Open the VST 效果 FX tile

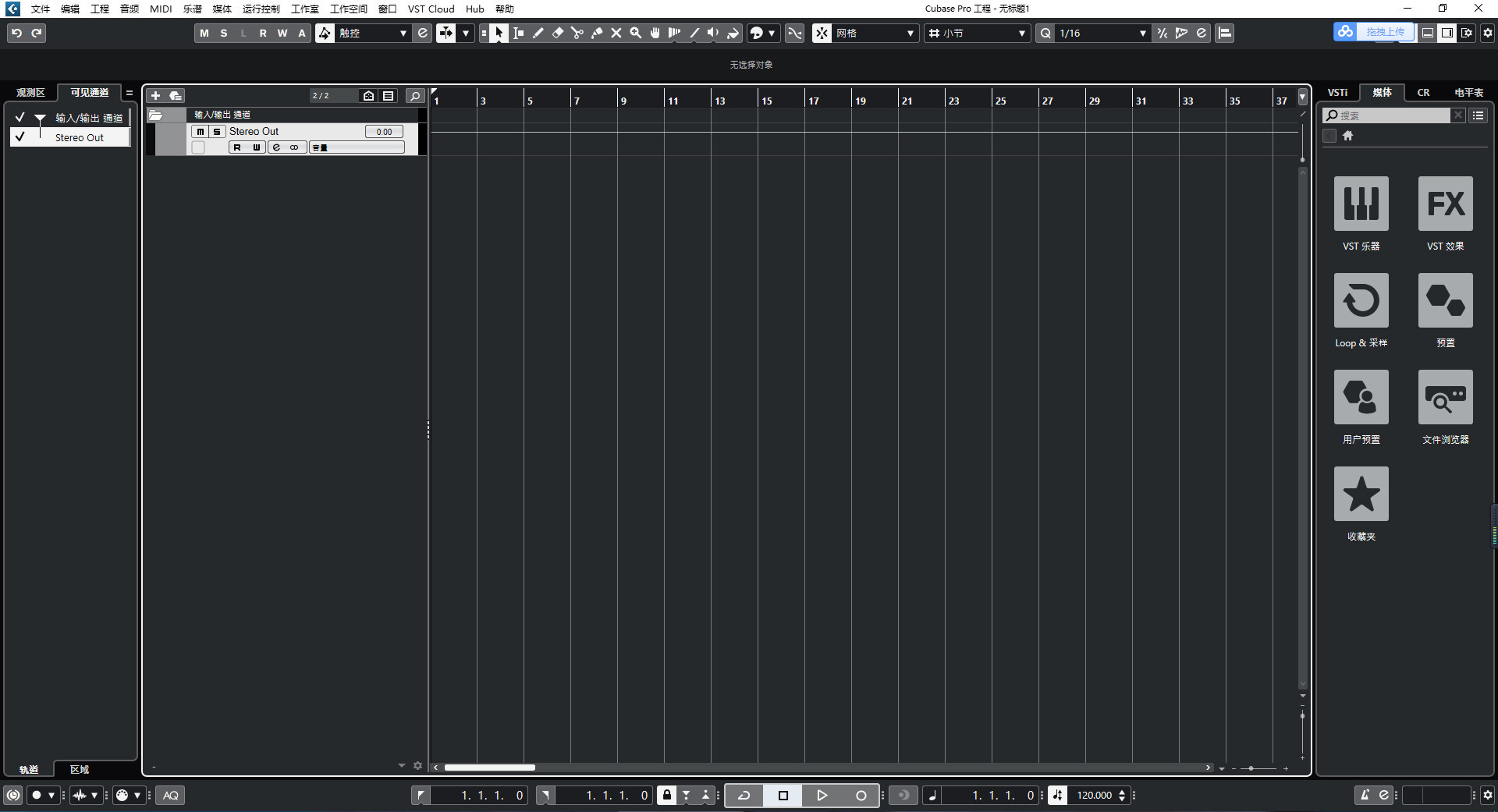1446,204
